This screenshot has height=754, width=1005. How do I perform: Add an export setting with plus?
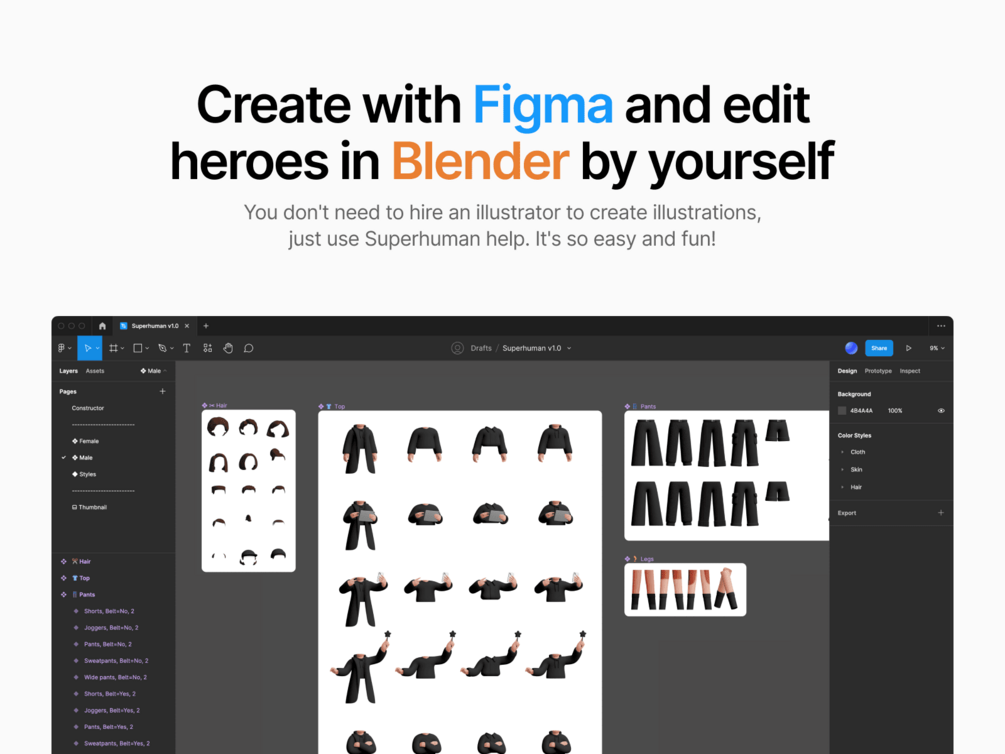[941, 512]
